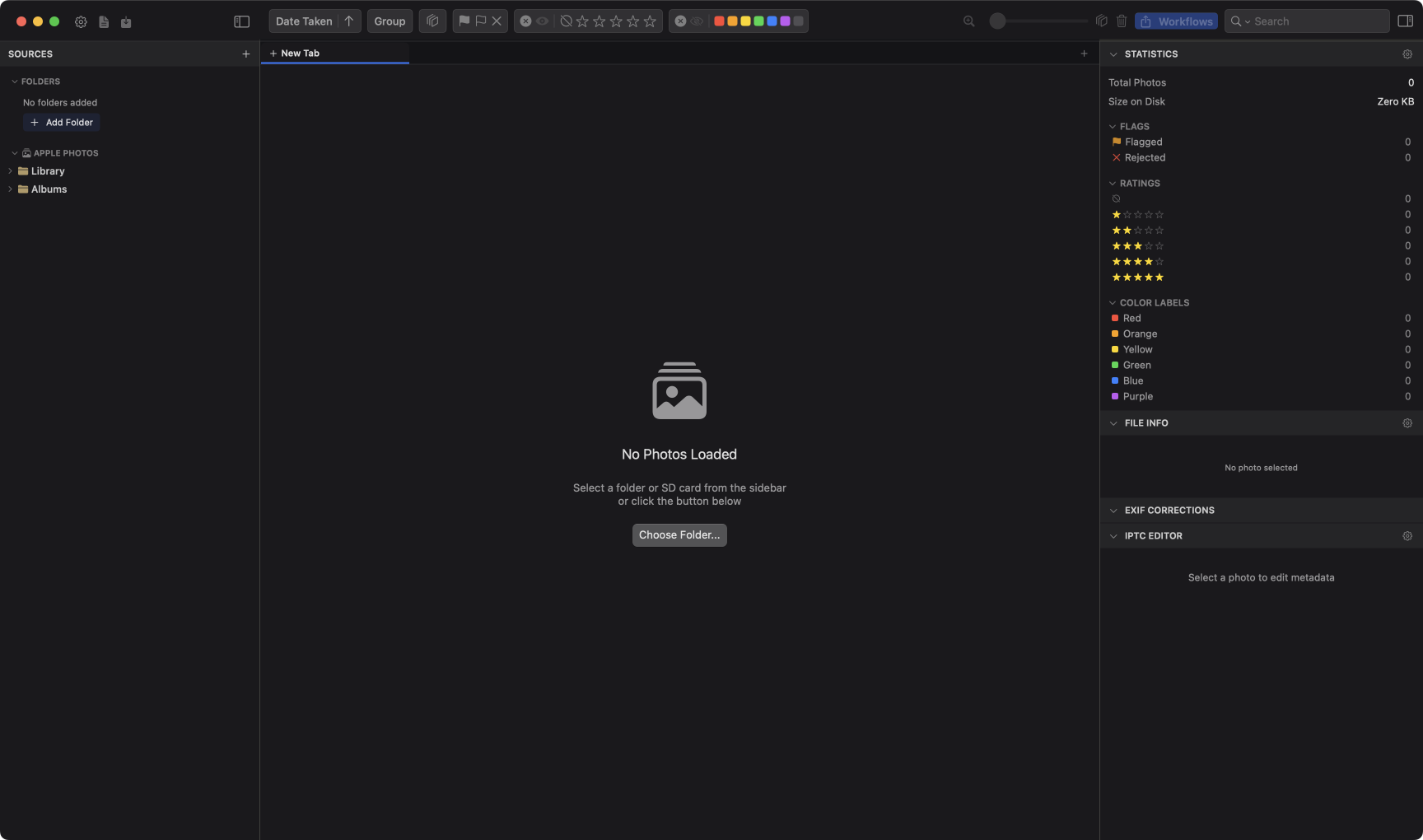Filter by flagged using the solid flag icon

click(x=464, y=21)
